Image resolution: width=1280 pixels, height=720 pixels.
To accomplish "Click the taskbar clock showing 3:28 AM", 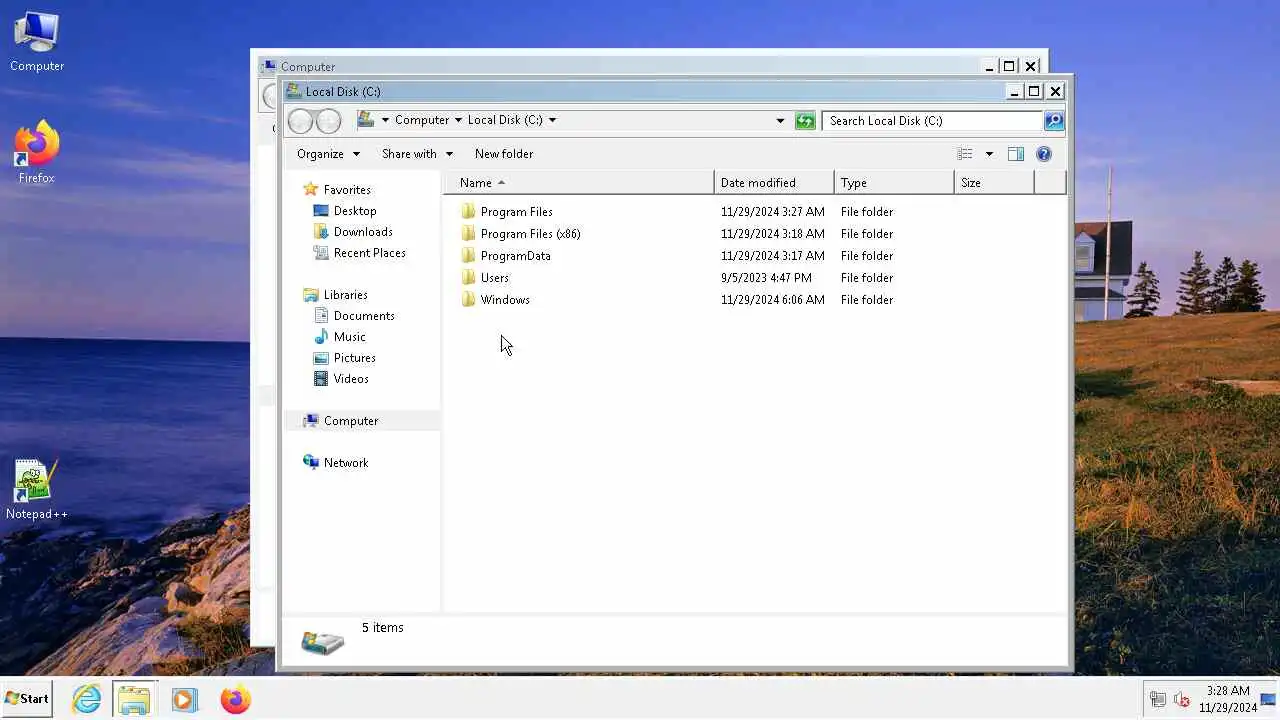I will pos(1228,699).
